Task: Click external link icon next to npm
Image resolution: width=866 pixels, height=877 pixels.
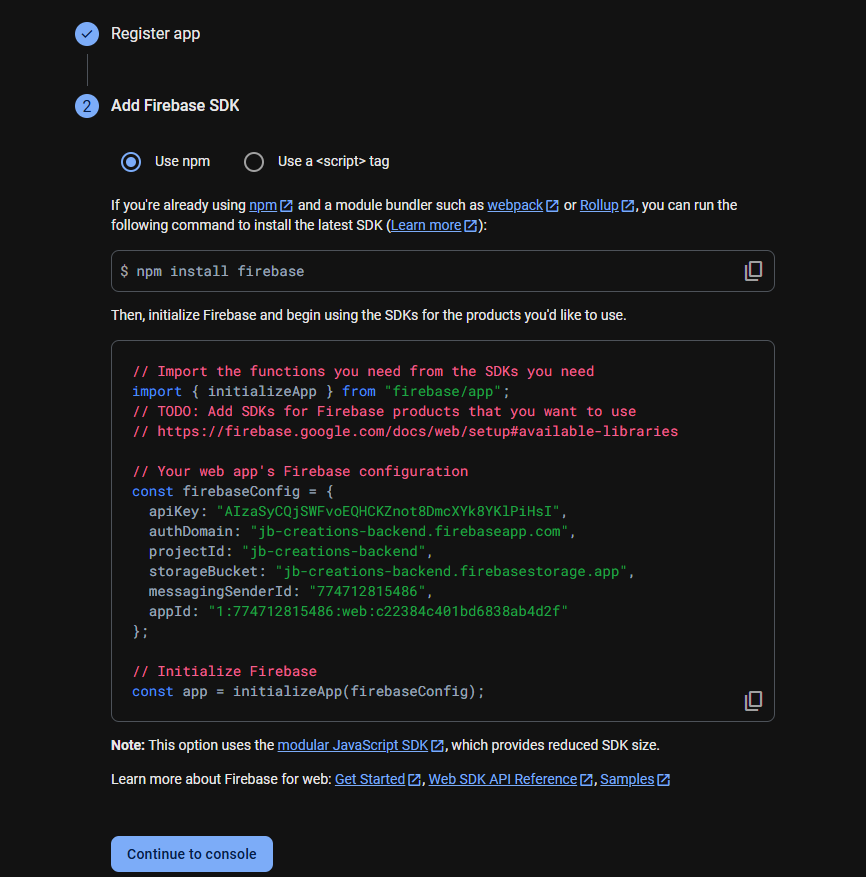Action: click(x=286, y=206)
